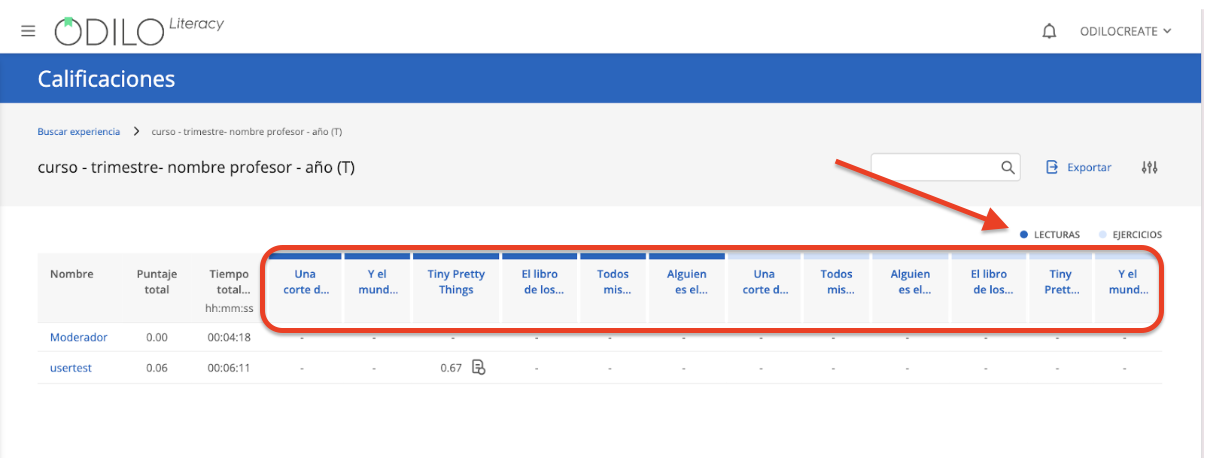Open the usertest Tiny Pretty Things report icon
Screen dimensions: 1206x458
478,367
